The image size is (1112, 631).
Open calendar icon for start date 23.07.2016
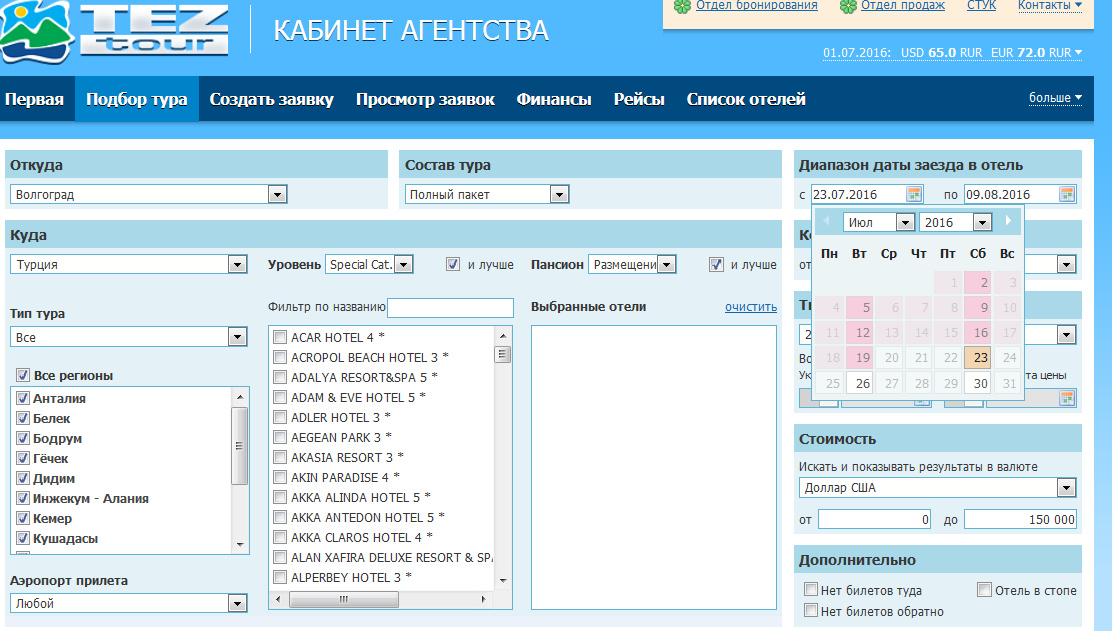coord(914,194)
